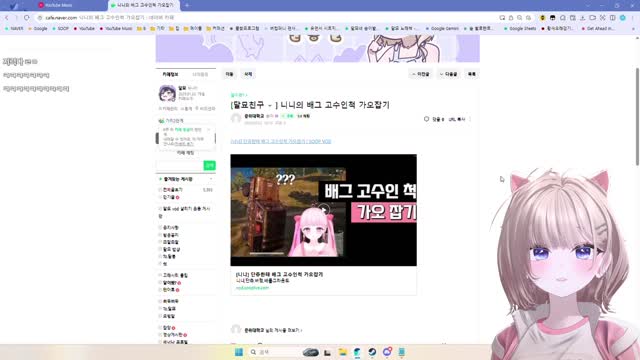
Task: Click the zoom magnifier icon in address bar
Action: pyautogui.click(x=520, y=18)
